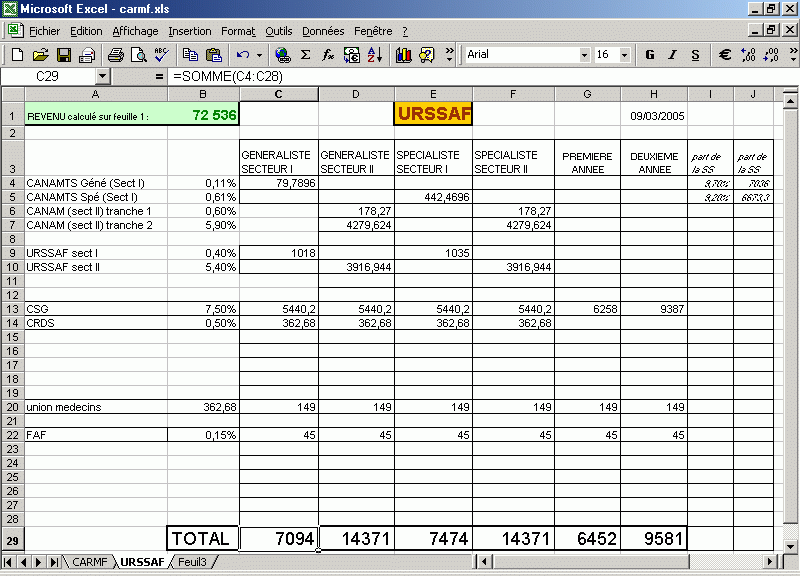800x576 pixels.
Task: Select column F header
Action: [x=513, y=94]
